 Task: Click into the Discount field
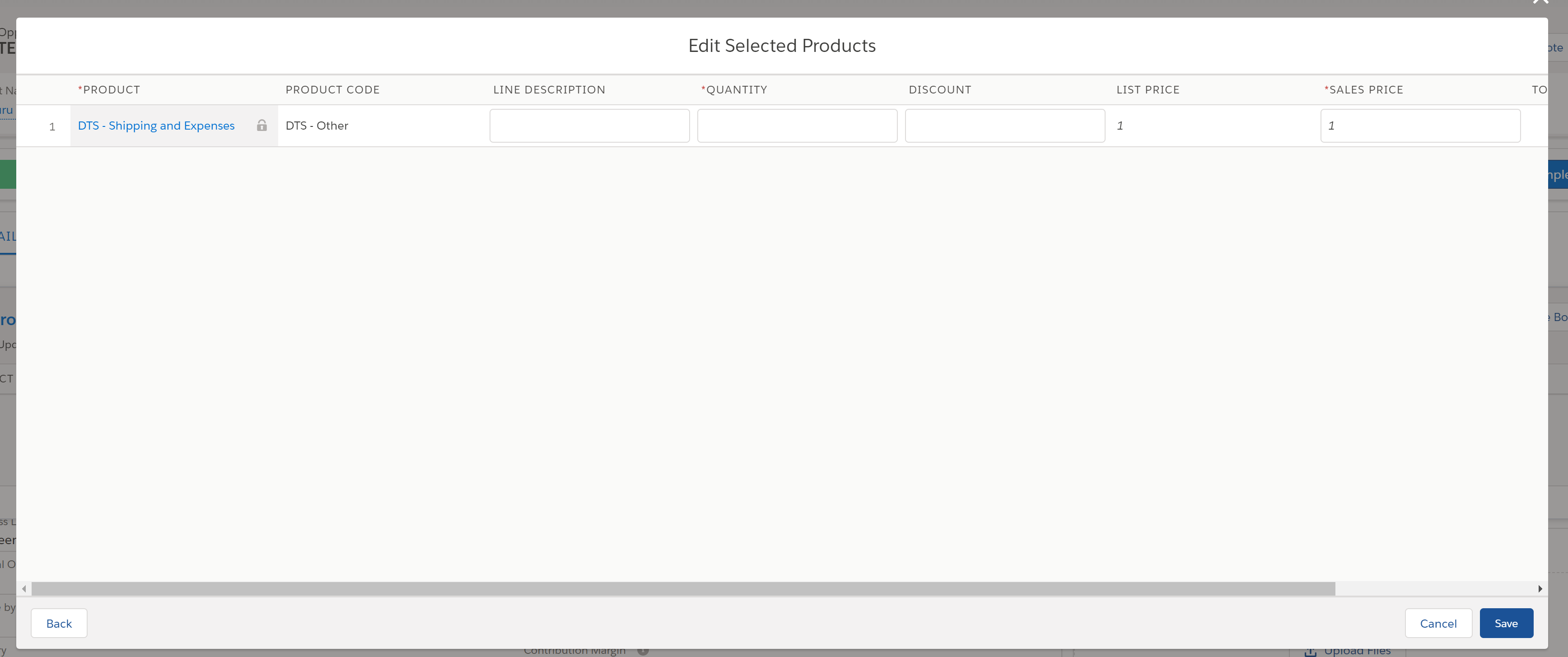pyautogui.click(x=1004, y=126)
